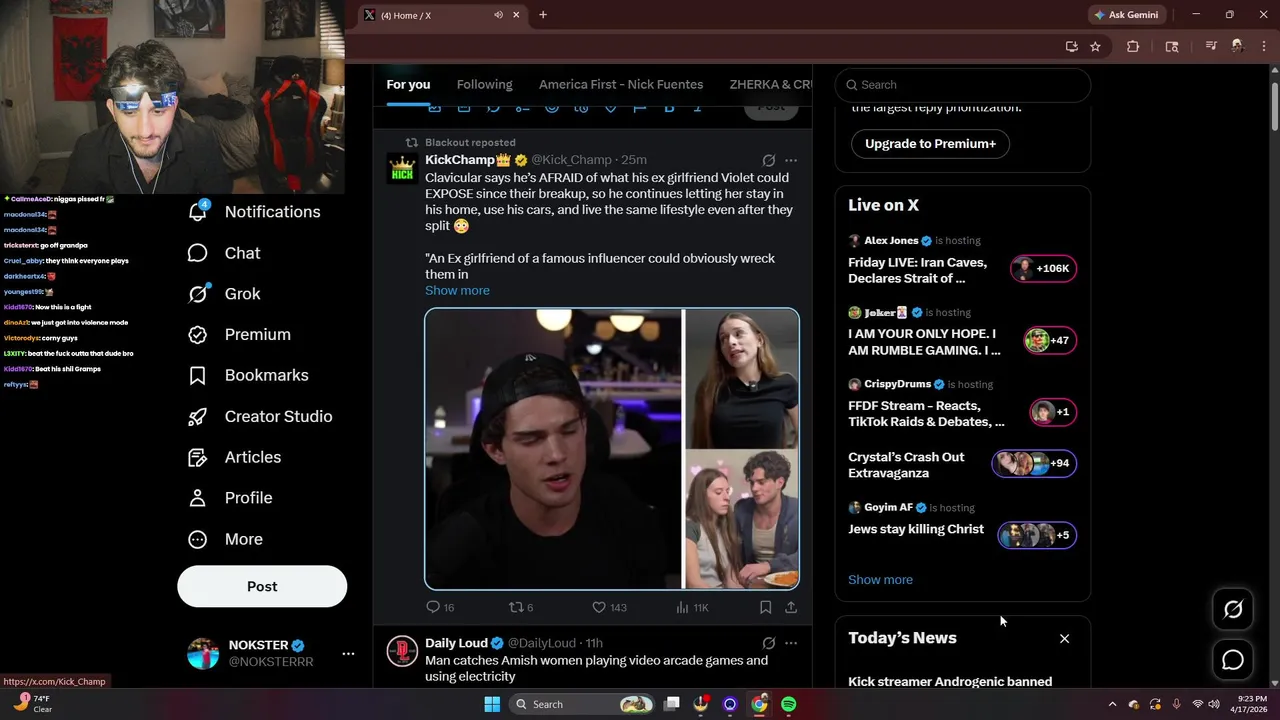1280x720 pixels.
Task: Dismiss the Today's News panel
Action: (1064, 638)
